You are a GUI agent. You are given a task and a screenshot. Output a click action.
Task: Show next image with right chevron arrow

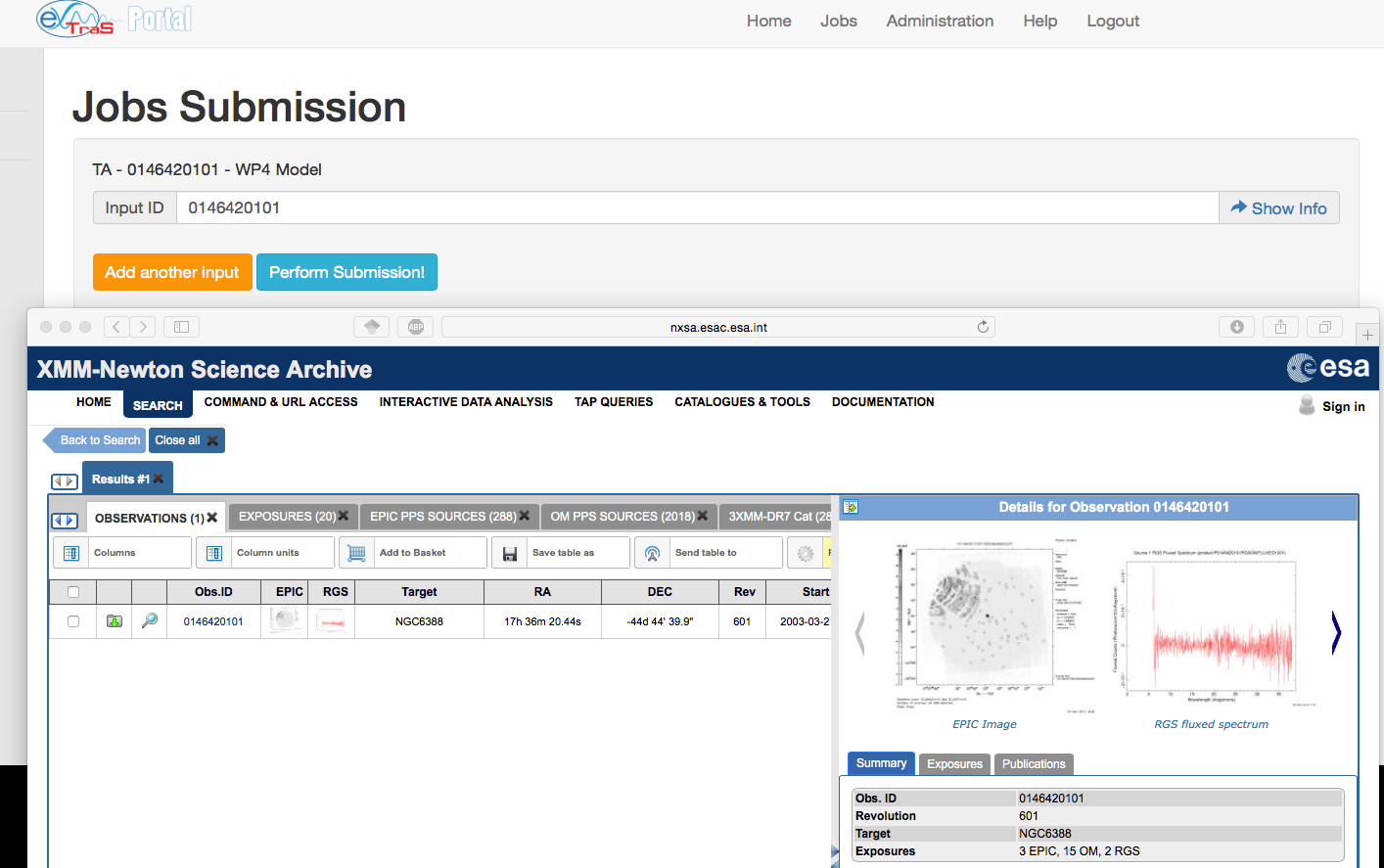click(1336, 633)
